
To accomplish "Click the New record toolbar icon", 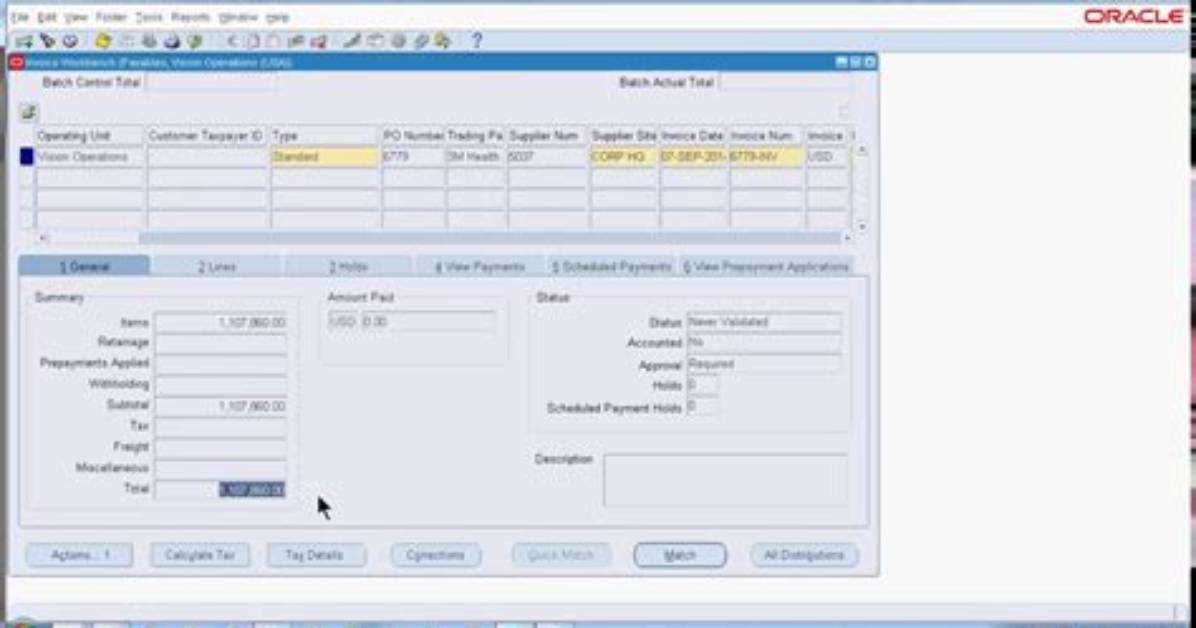I will point(24,41).
